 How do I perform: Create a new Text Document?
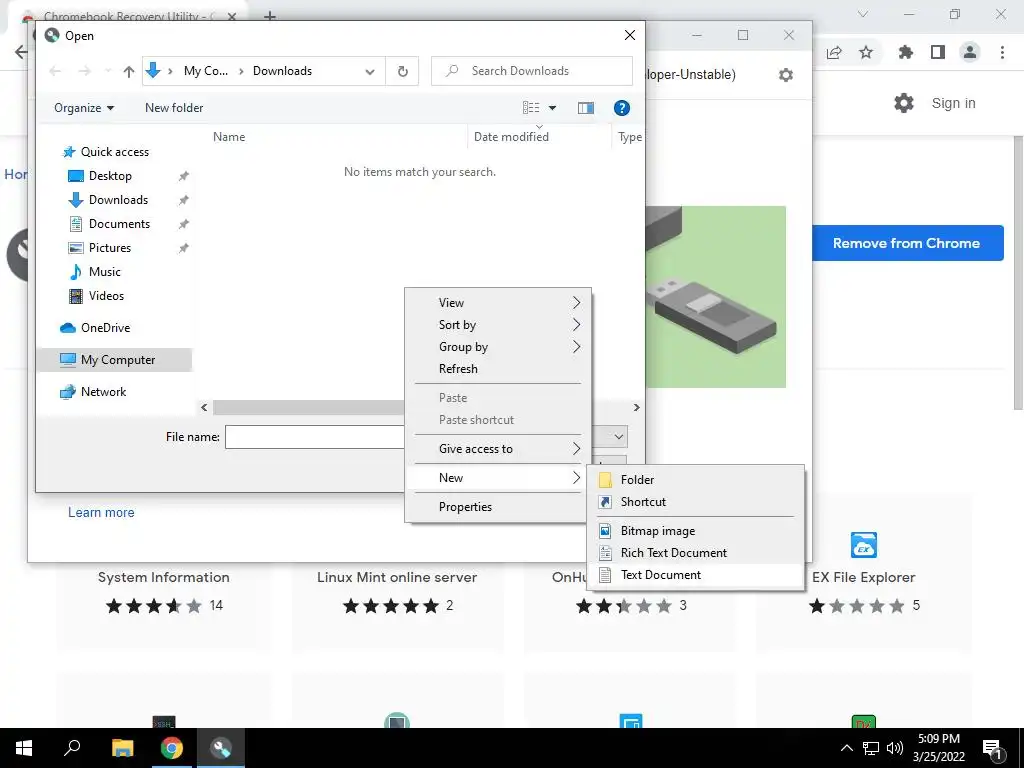pos(696,575)
